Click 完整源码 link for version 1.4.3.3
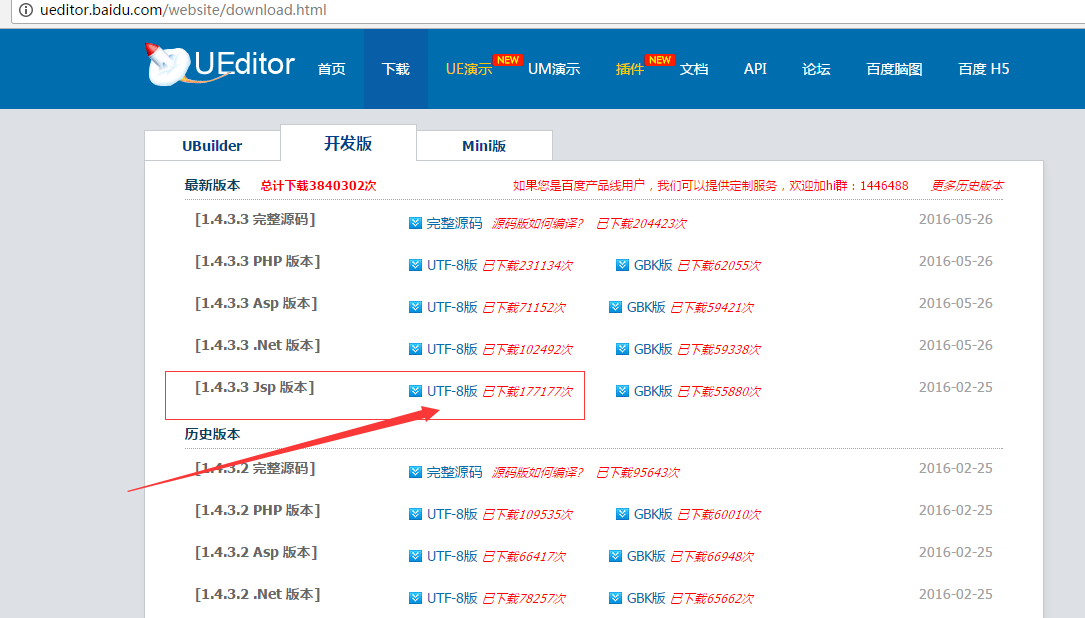 pos(454,223)
